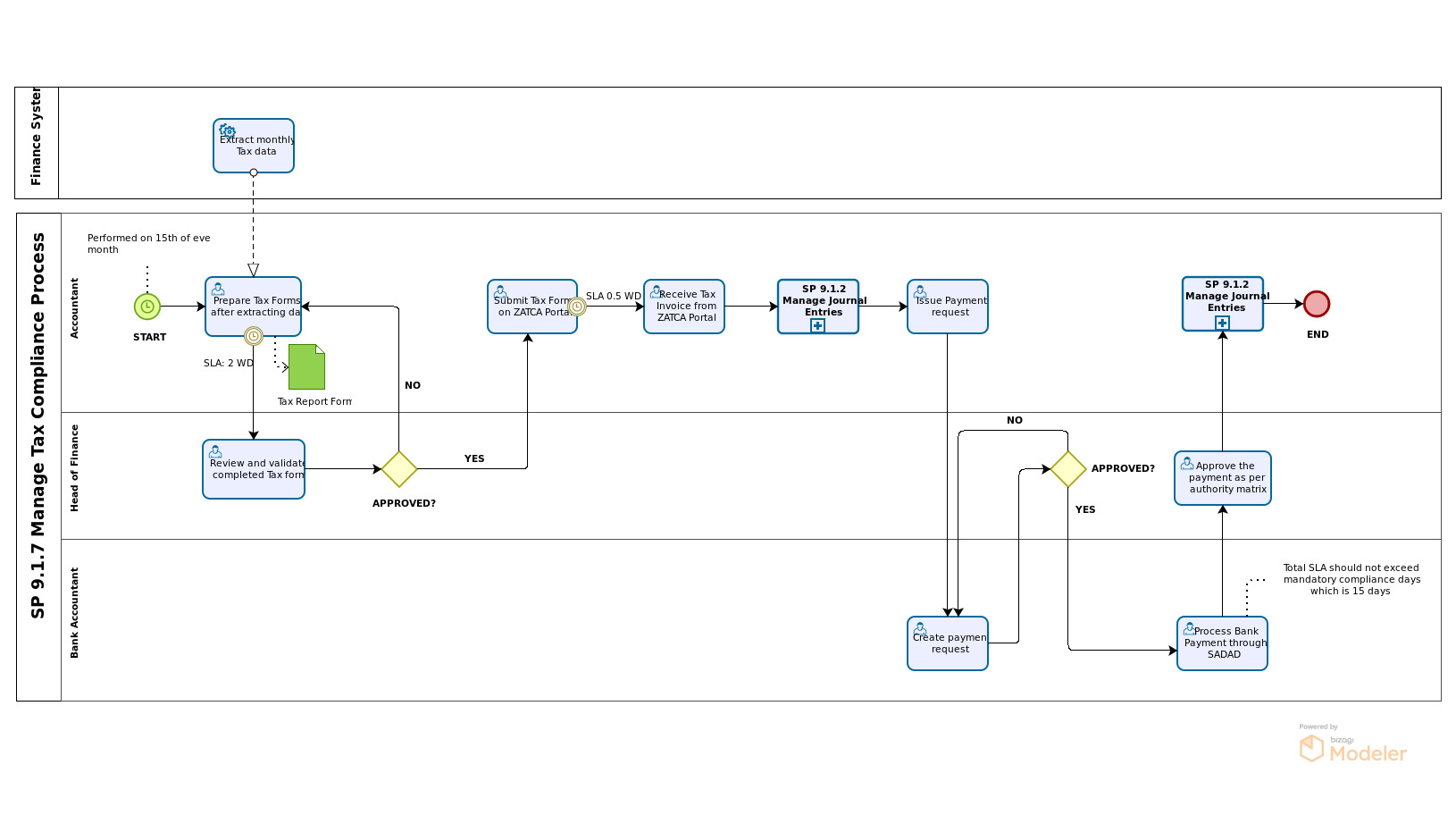Select the Review and validate Tax form task
Viewport: 1456px width, 832px height.
pyautogui.click(x=254, y=469)
